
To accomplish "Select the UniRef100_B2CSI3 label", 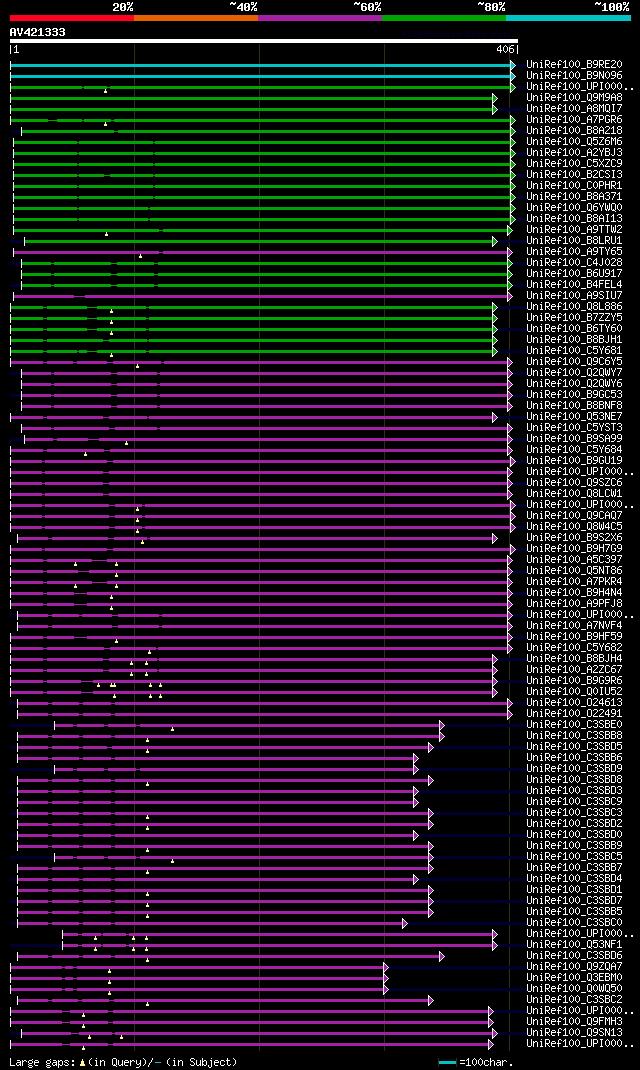I will [x=574, y=175].
